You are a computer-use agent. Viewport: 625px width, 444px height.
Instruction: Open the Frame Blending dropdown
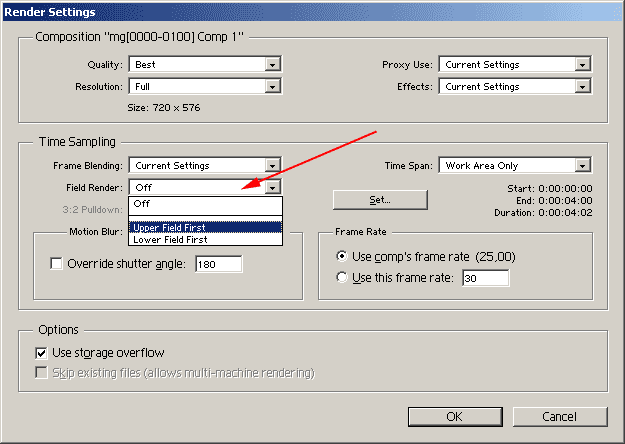(x=272, y=166)
